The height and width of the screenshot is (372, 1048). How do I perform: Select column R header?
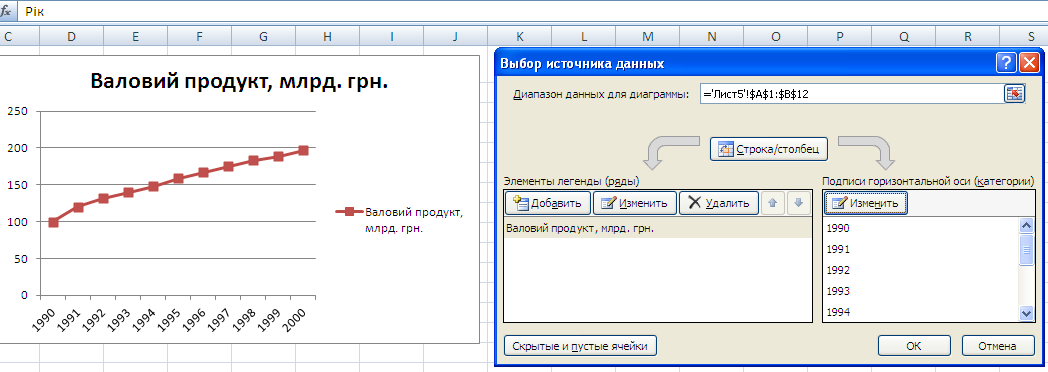pyautogui.click(x=968, y=37)
